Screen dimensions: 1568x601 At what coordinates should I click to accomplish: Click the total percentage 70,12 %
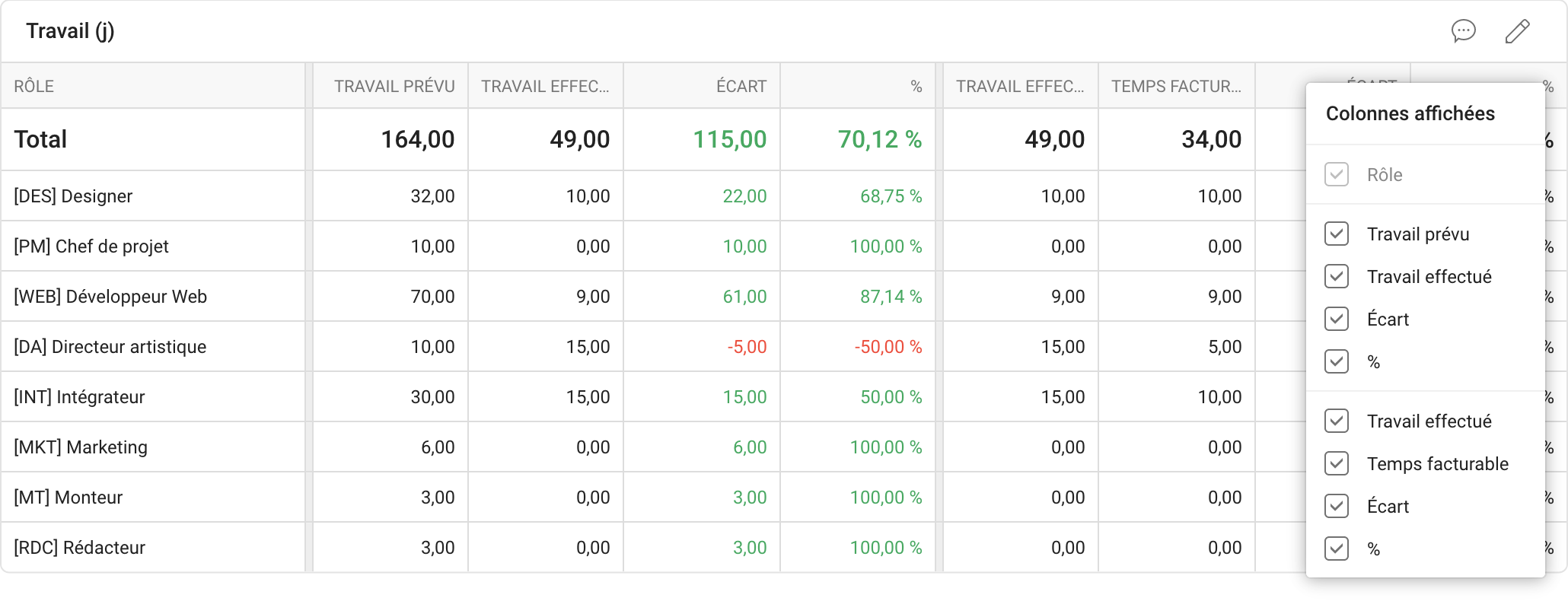(880, 139)
